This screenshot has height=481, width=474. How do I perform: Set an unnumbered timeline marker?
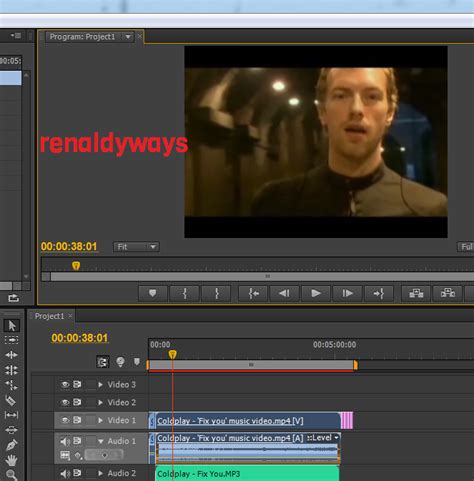(137, 362)
